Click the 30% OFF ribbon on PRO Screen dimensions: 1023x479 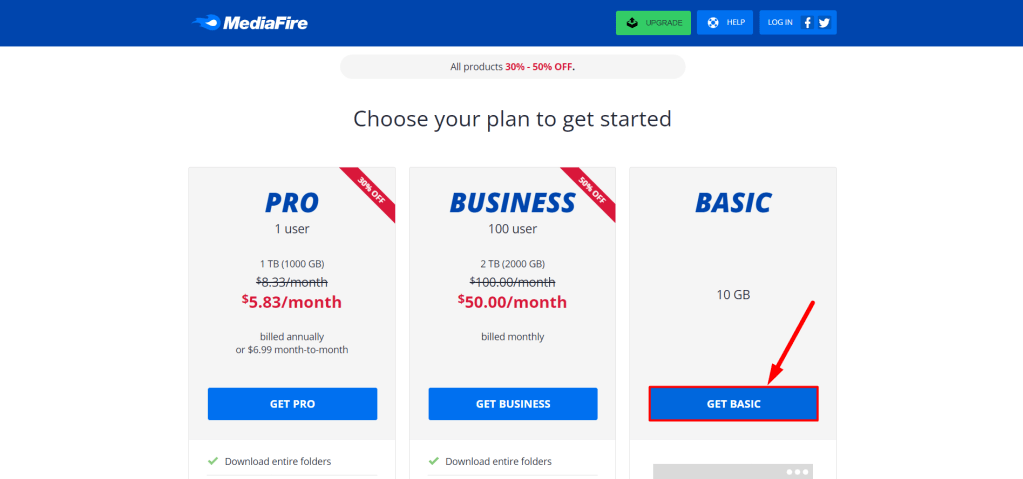click(369, 193)
